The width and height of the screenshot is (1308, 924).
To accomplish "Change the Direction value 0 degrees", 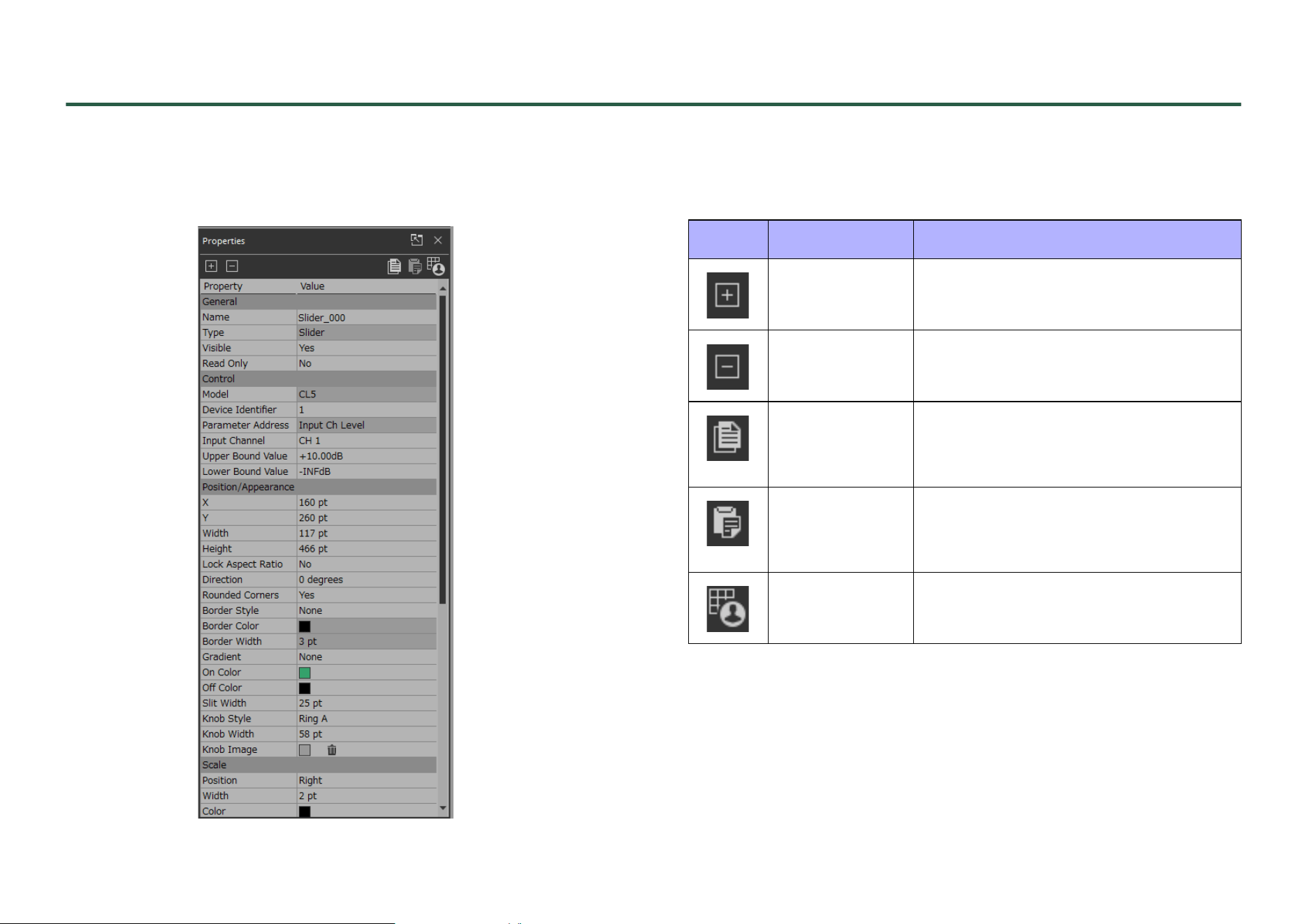I will [x=367, y=580].
